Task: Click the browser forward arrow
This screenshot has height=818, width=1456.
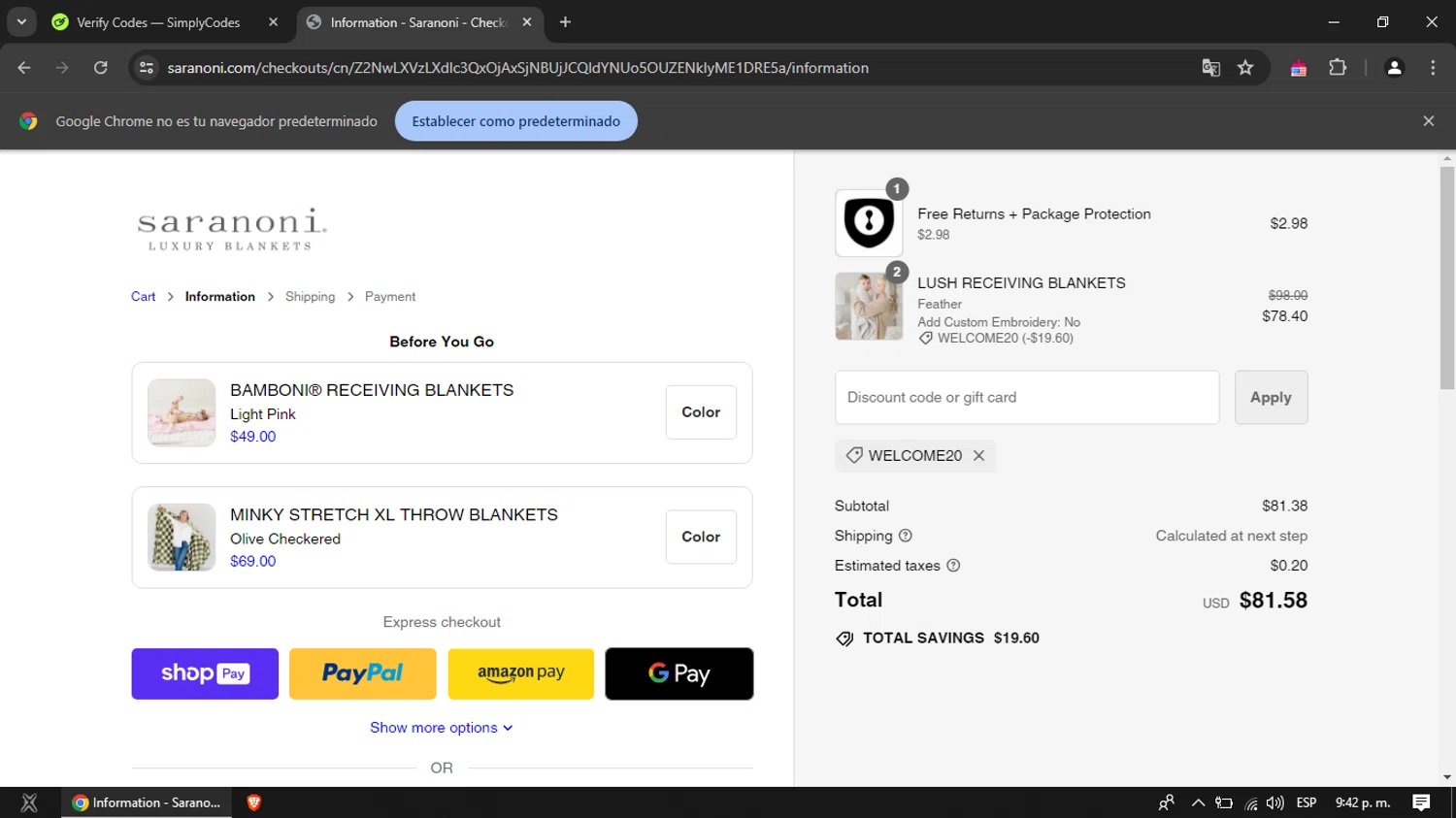Action: (62, 68)
